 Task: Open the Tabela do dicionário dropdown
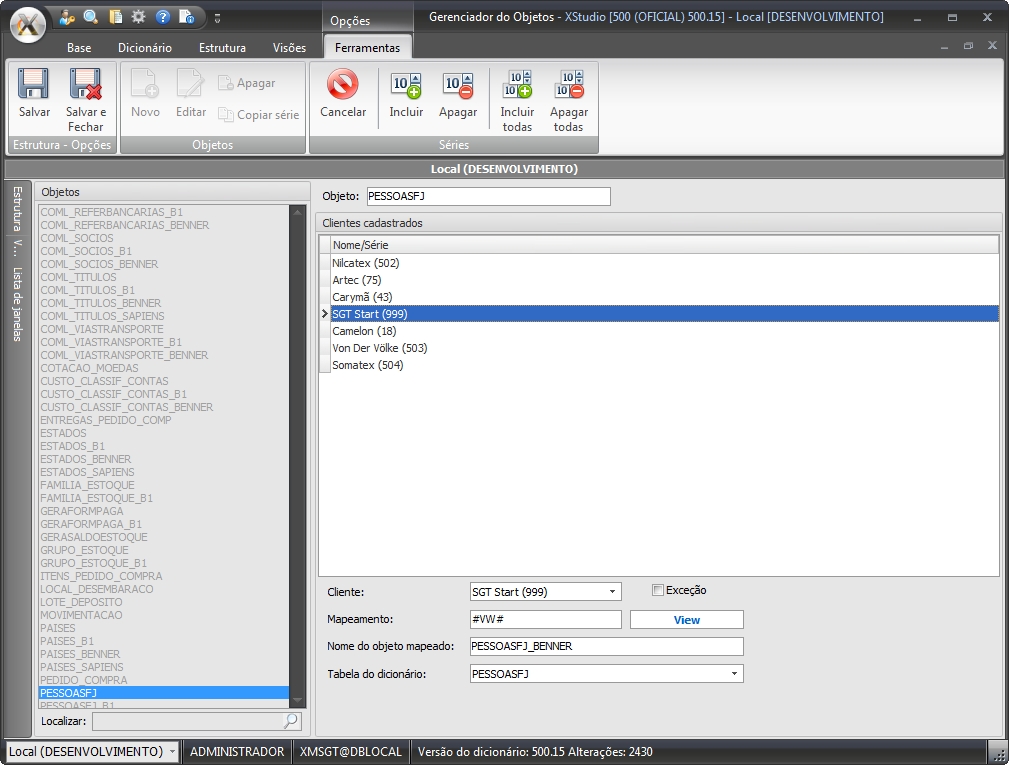point(735,674)
